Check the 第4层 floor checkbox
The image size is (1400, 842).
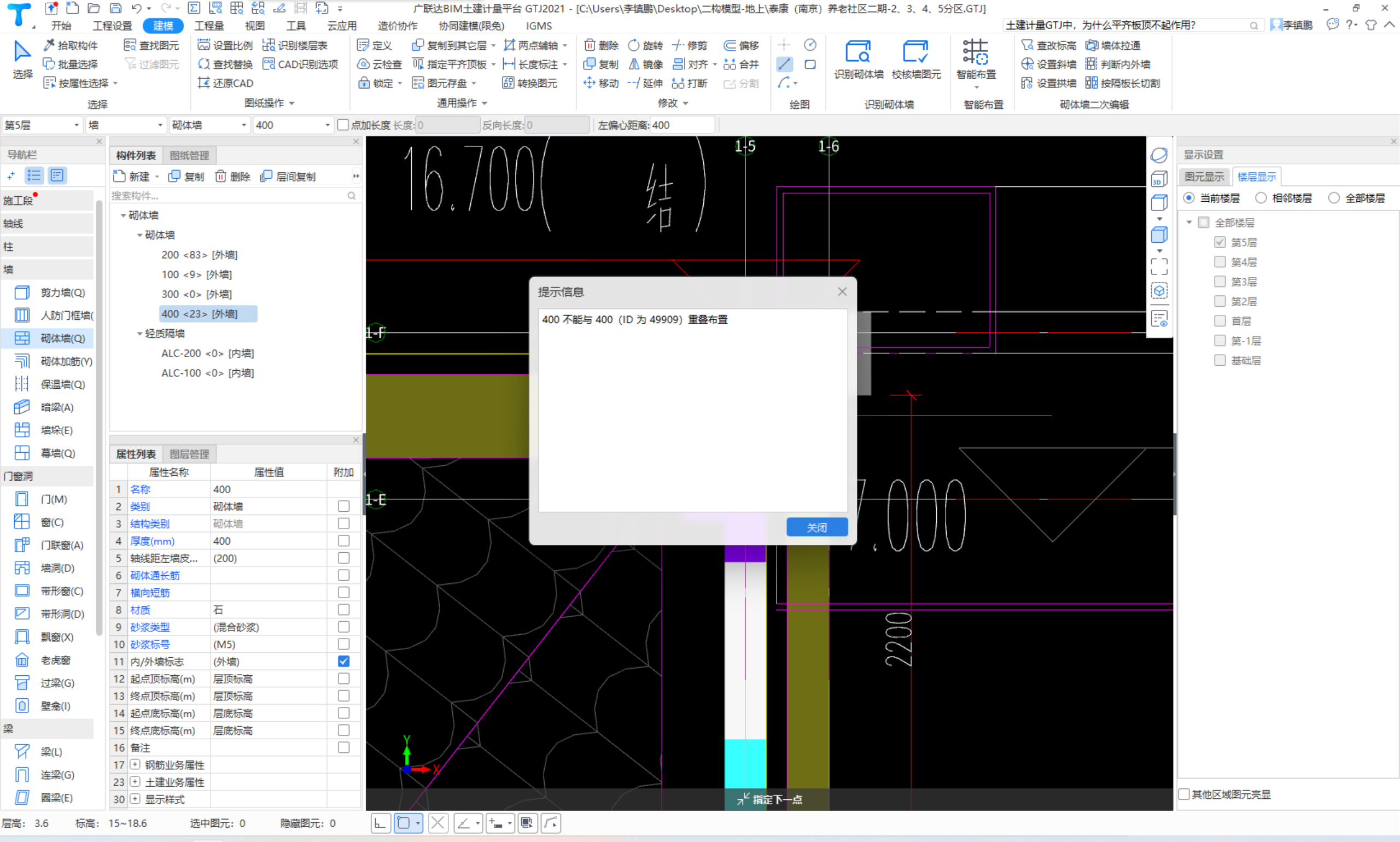point(1220,261)
